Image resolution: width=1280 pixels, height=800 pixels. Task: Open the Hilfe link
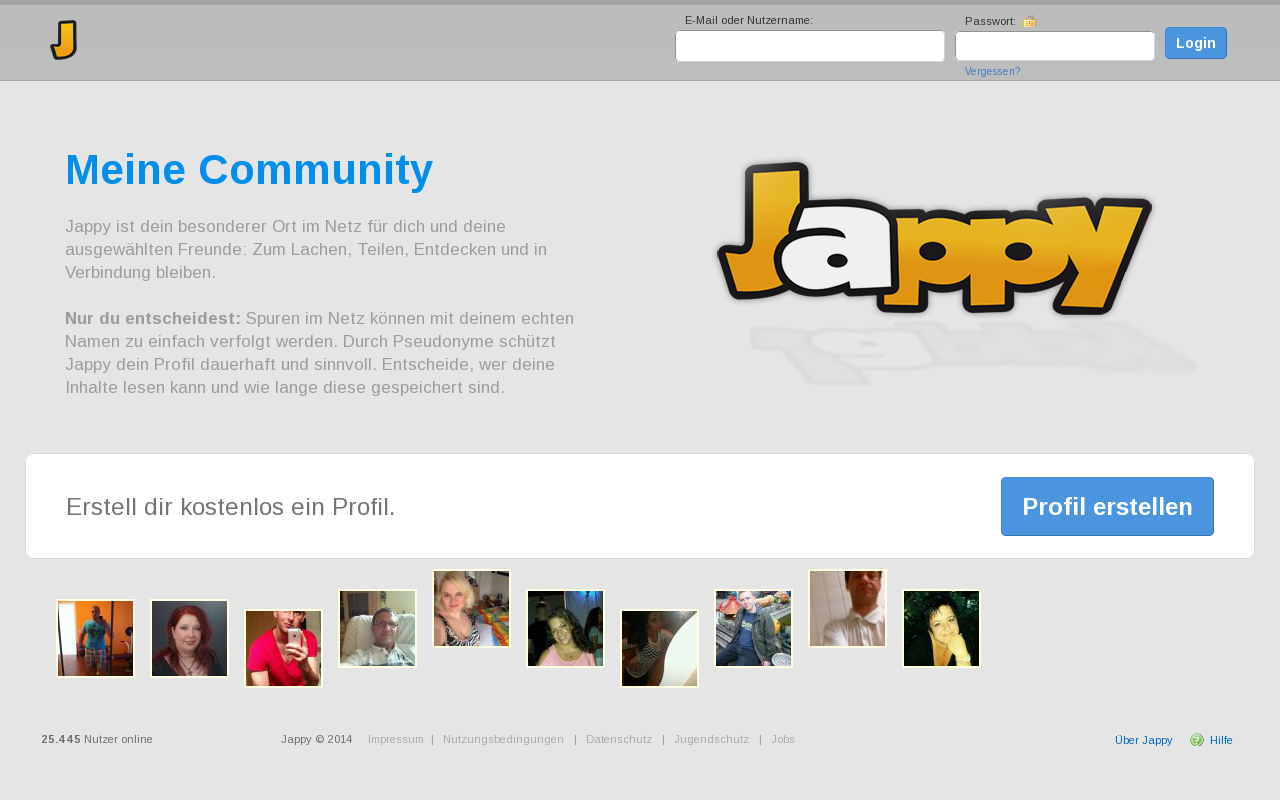coord(1221,740)
